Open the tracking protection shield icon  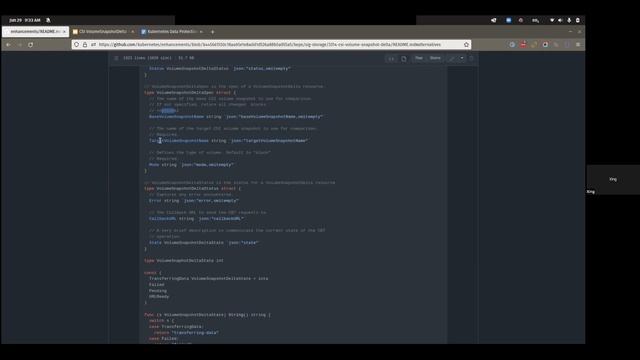pyautogui.click(x=77, y=44)
